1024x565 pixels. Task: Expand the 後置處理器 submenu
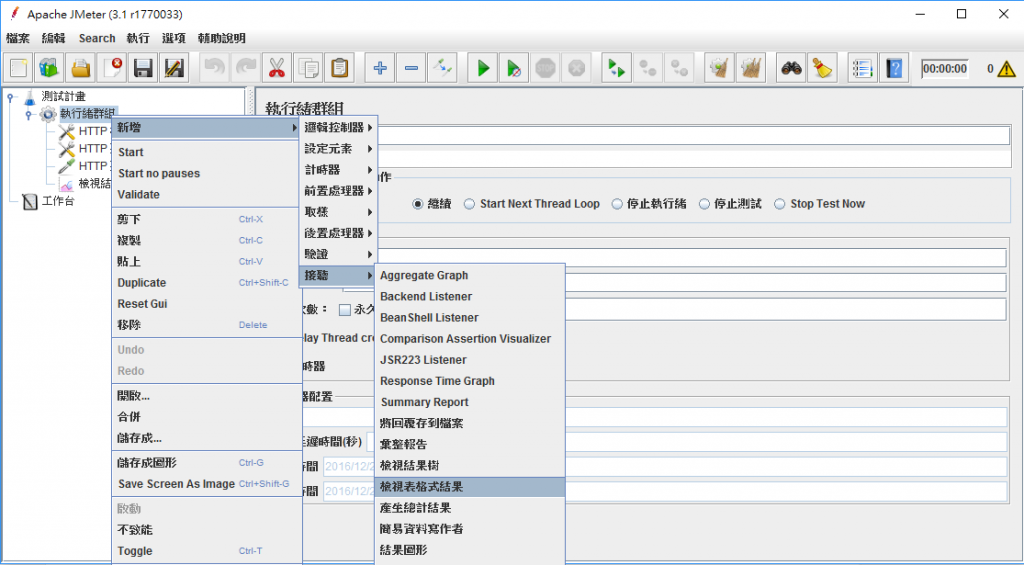338,233
